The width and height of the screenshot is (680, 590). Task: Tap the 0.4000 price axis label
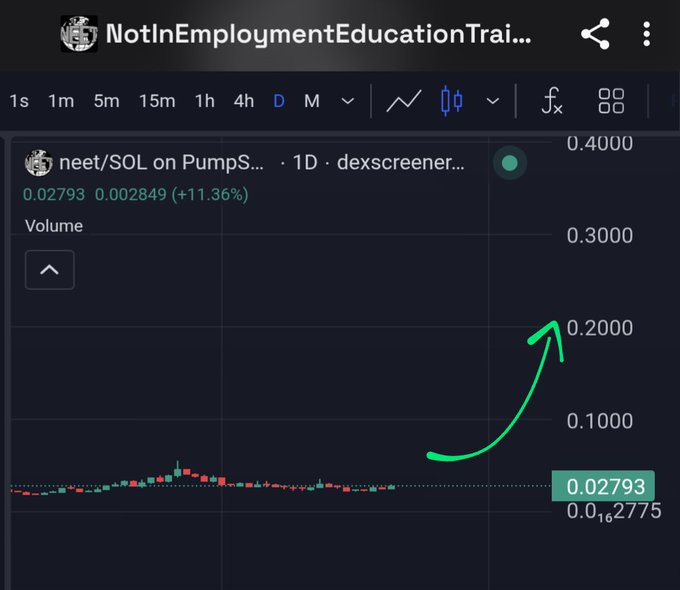[600, 144]
